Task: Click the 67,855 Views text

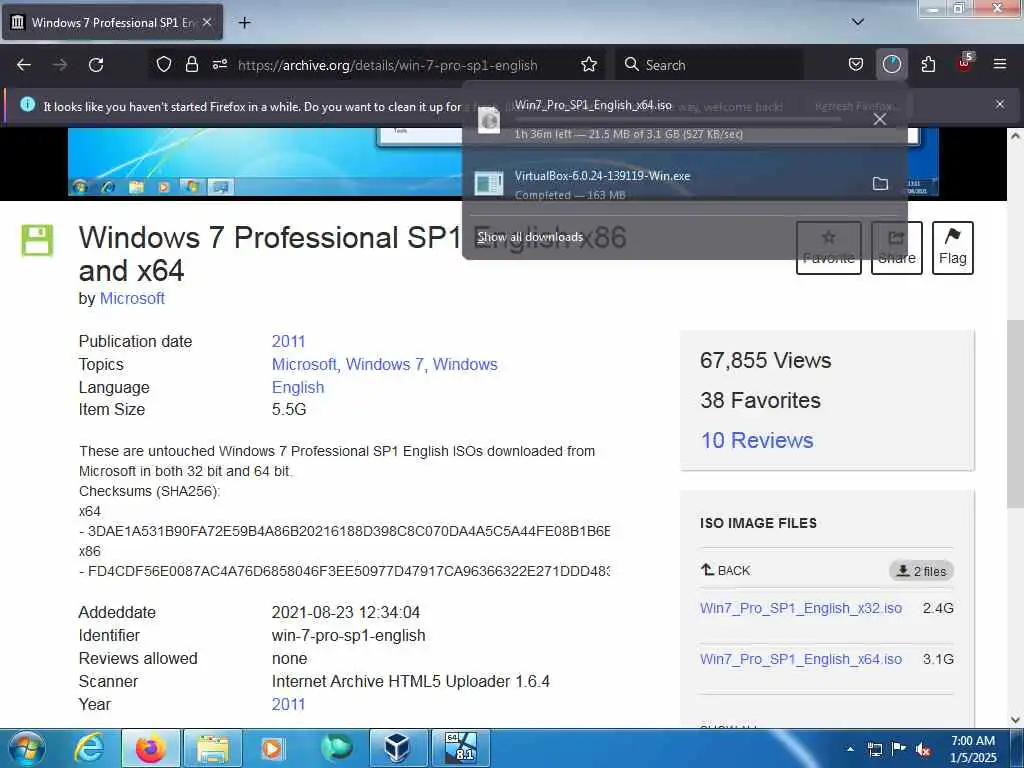Action: (765, 360)
